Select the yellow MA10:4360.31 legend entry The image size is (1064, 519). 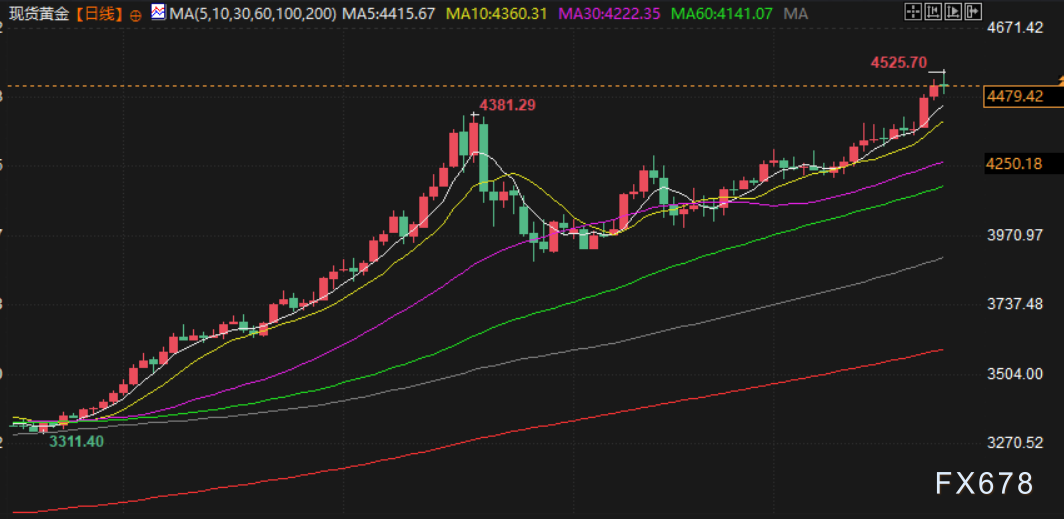click(x=499, y=14)
